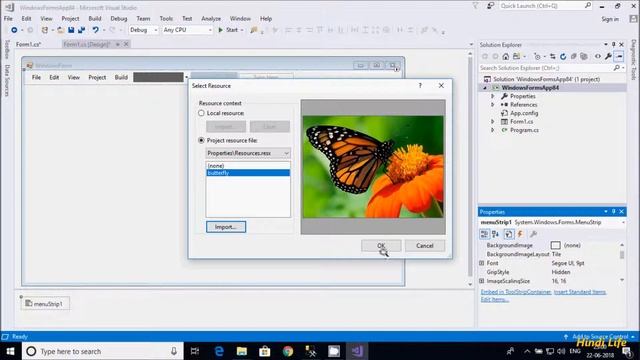Click the help question mark in Select Resource dialog
Image resolution: width=640 pixels, height=360 pixels.
[x=420, y=85]
